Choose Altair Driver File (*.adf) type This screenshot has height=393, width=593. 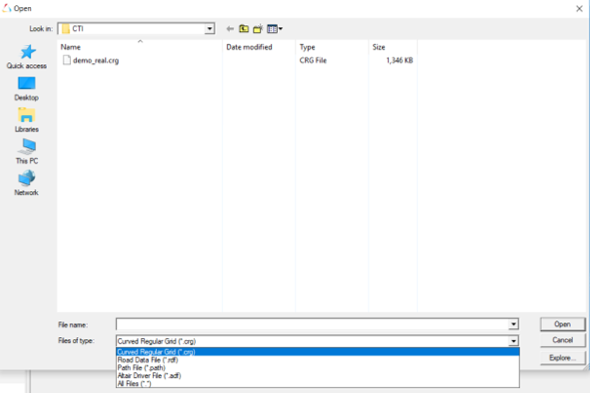[318, 376]
